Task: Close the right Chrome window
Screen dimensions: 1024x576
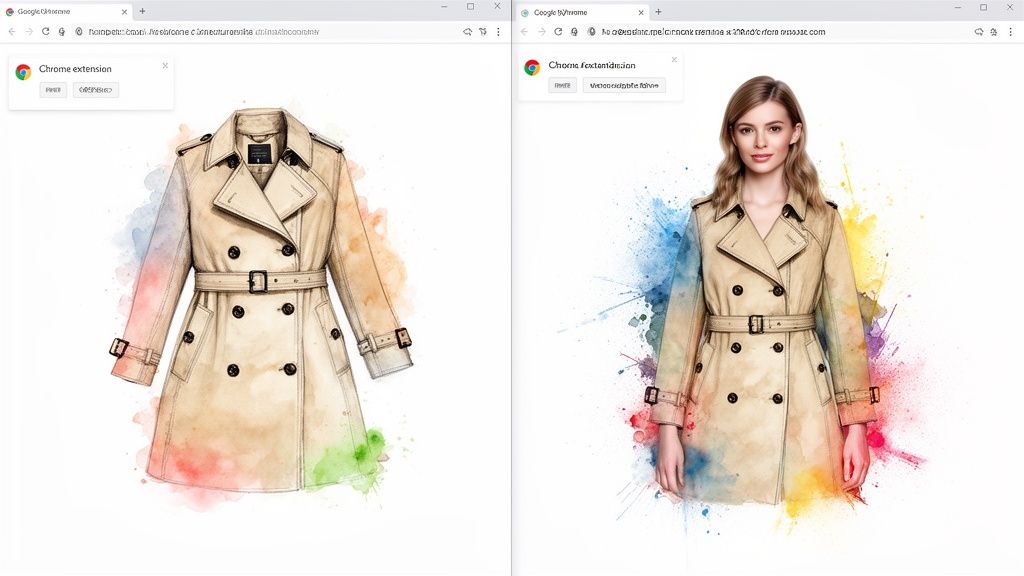Action: click(x=1010, y=7)
